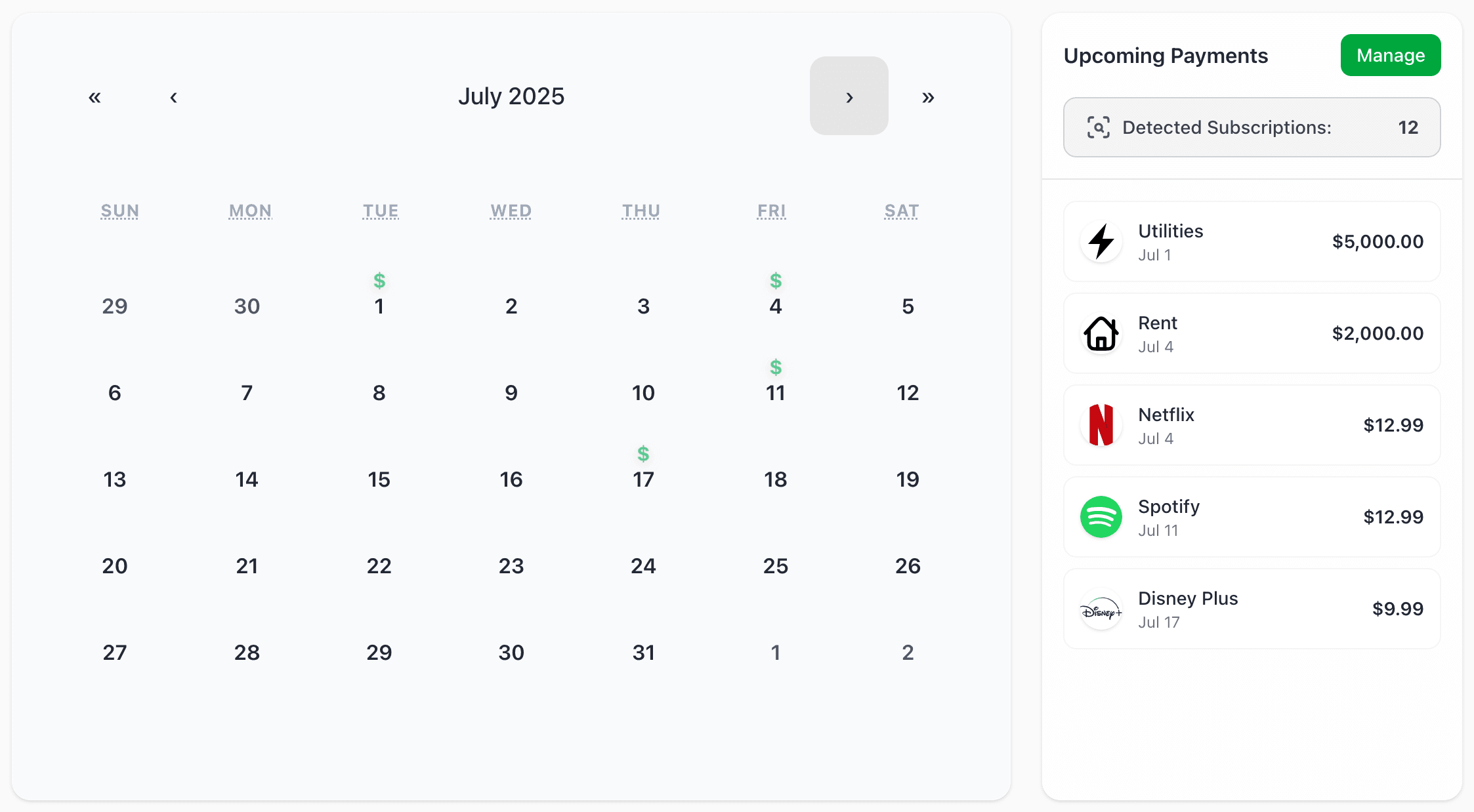Select July 23 on the calendar

click(x=511, y=566)
